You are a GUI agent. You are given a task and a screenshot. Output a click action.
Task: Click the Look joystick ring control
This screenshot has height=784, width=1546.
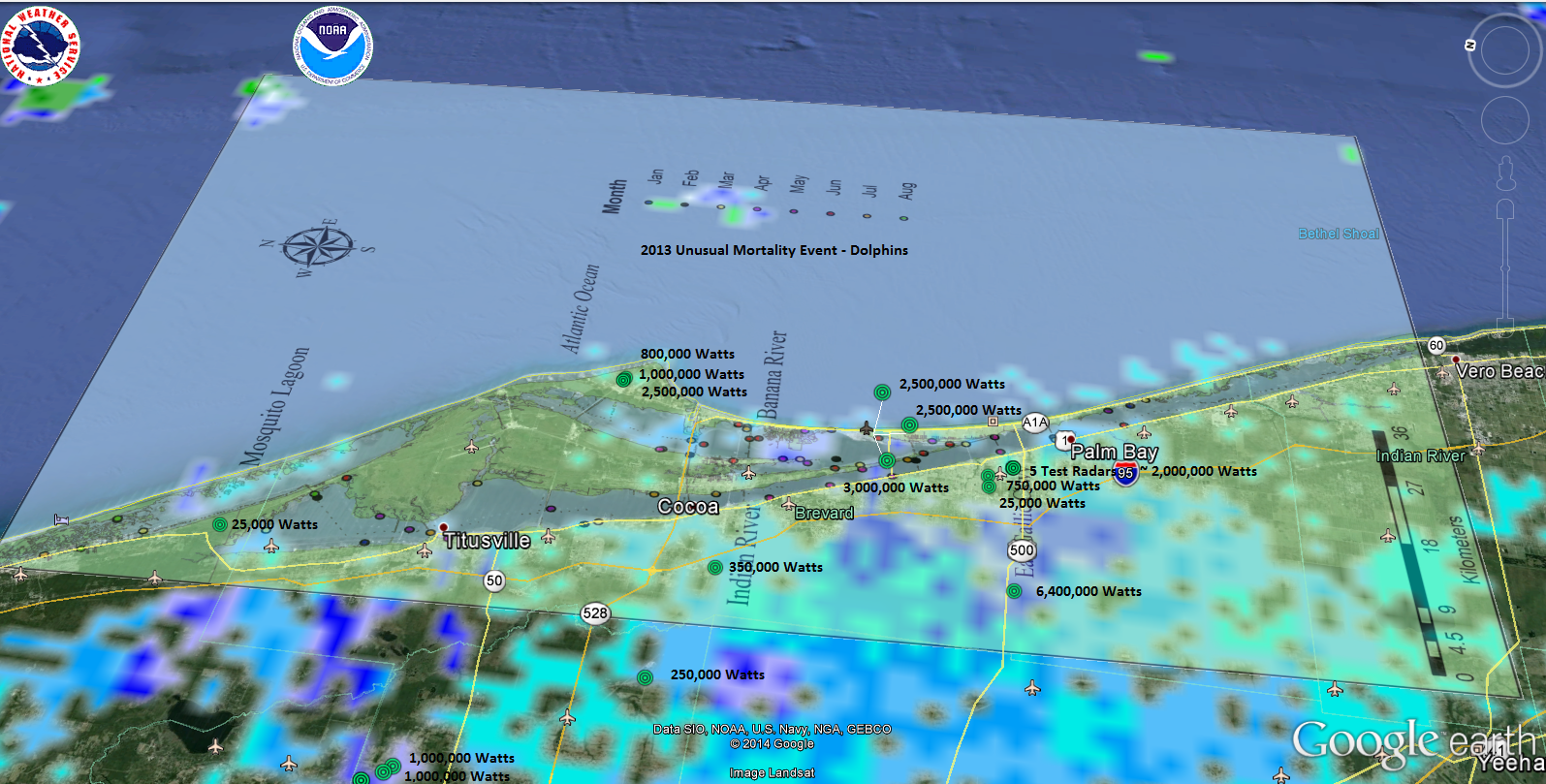tap(1504, 51)
